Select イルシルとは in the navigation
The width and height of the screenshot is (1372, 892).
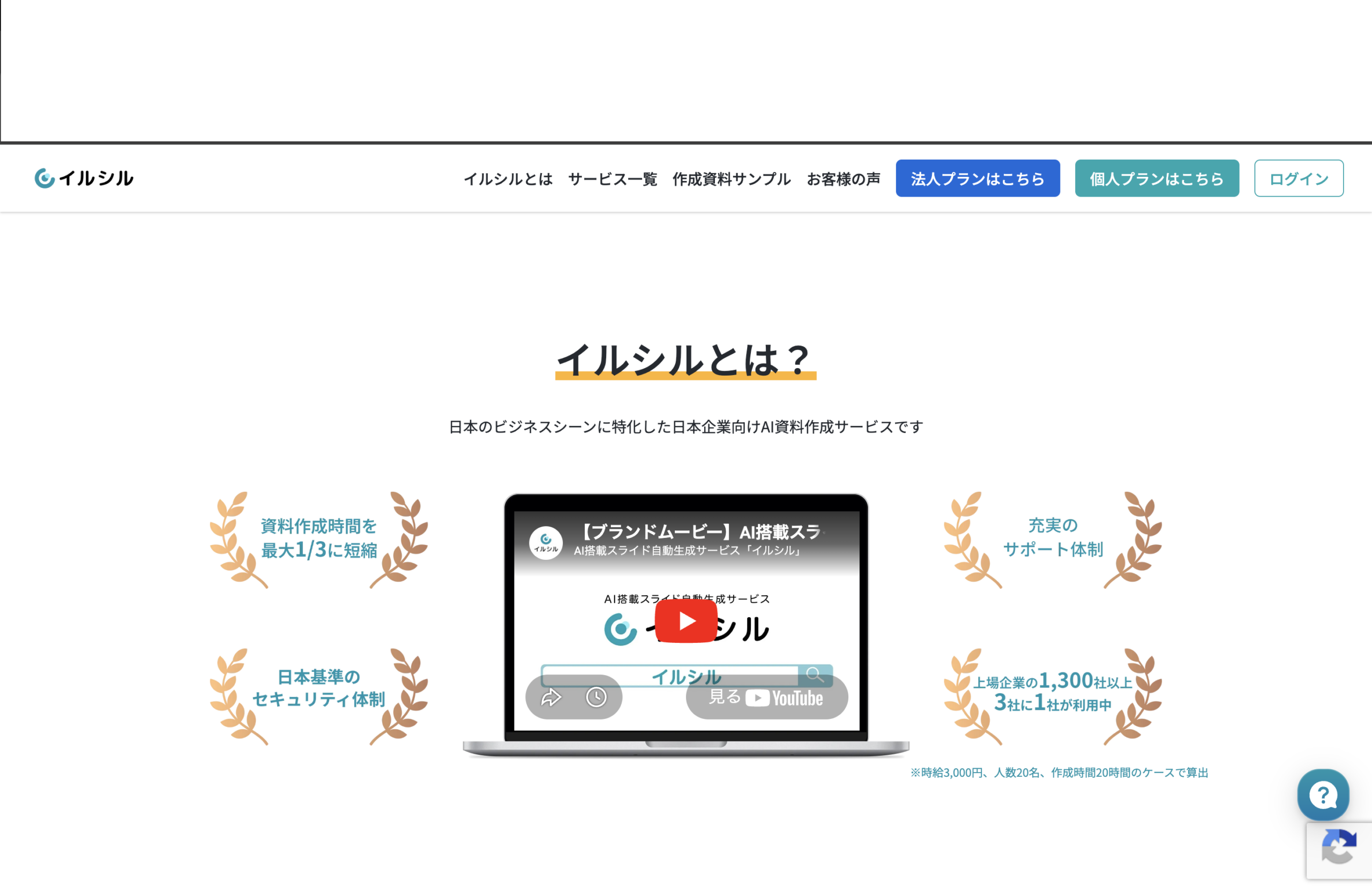pos(509,178)
